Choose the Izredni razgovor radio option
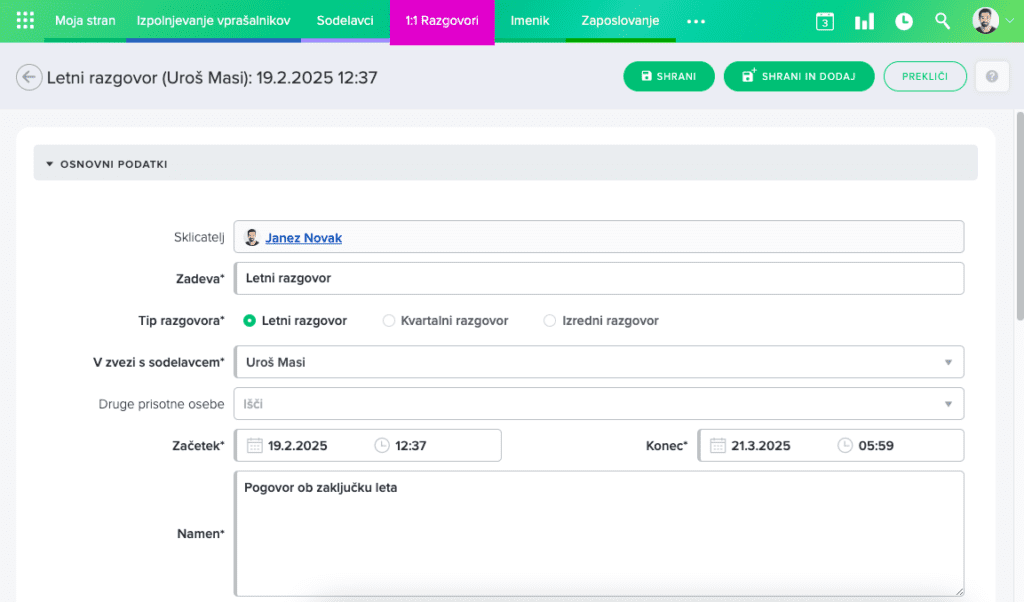The height and width of the screenshot is (602, 1024). coord(550,321)
